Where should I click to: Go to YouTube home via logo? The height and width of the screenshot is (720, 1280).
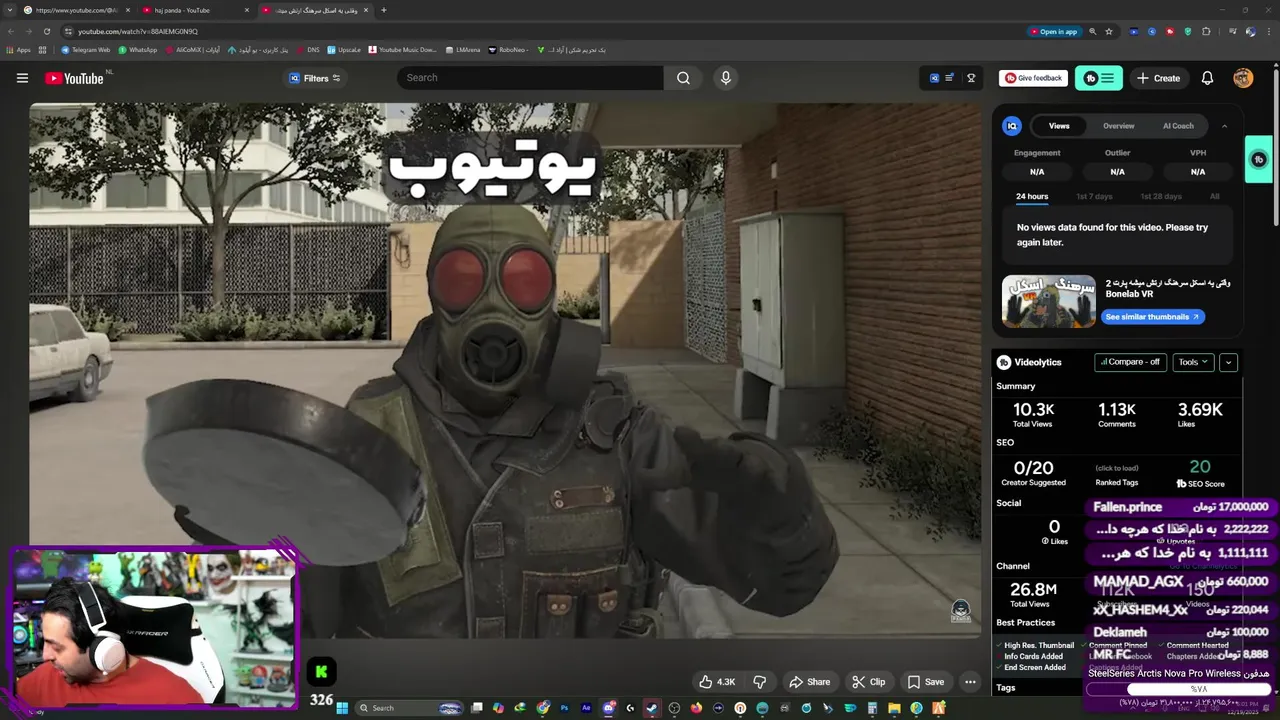tap(74, 78)
